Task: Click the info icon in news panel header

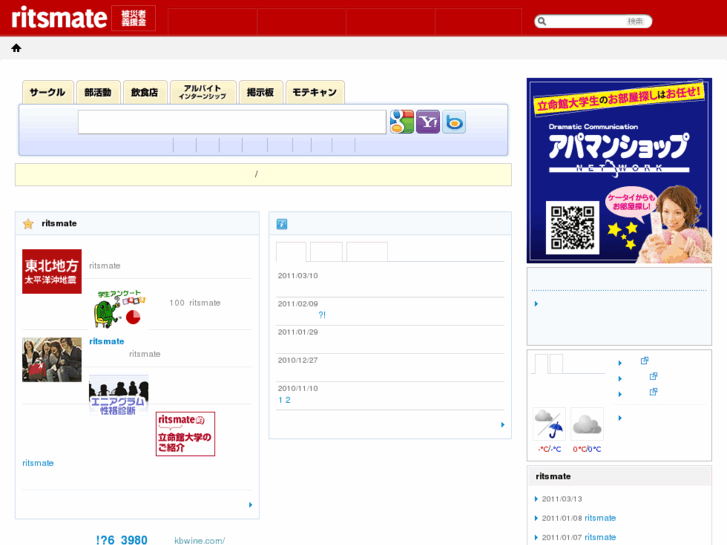Action: pyautogui.click(x=282, y=224)
